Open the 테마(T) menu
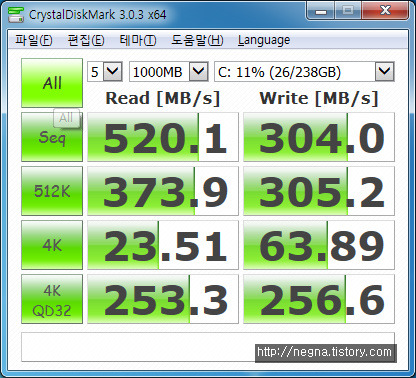The image size is (416, 378). coord(138,40)
